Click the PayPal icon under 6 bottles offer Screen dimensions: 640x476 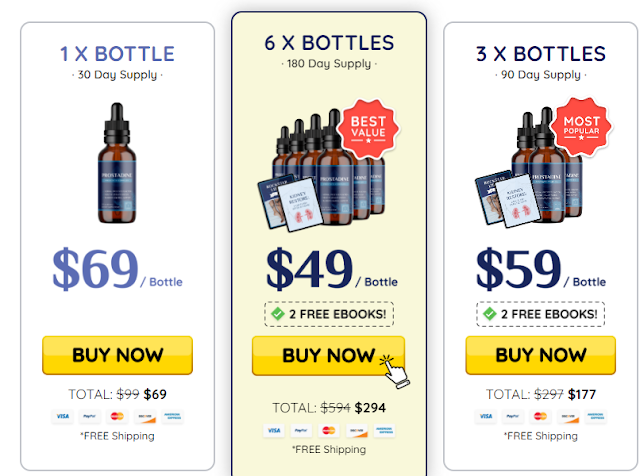301,430
